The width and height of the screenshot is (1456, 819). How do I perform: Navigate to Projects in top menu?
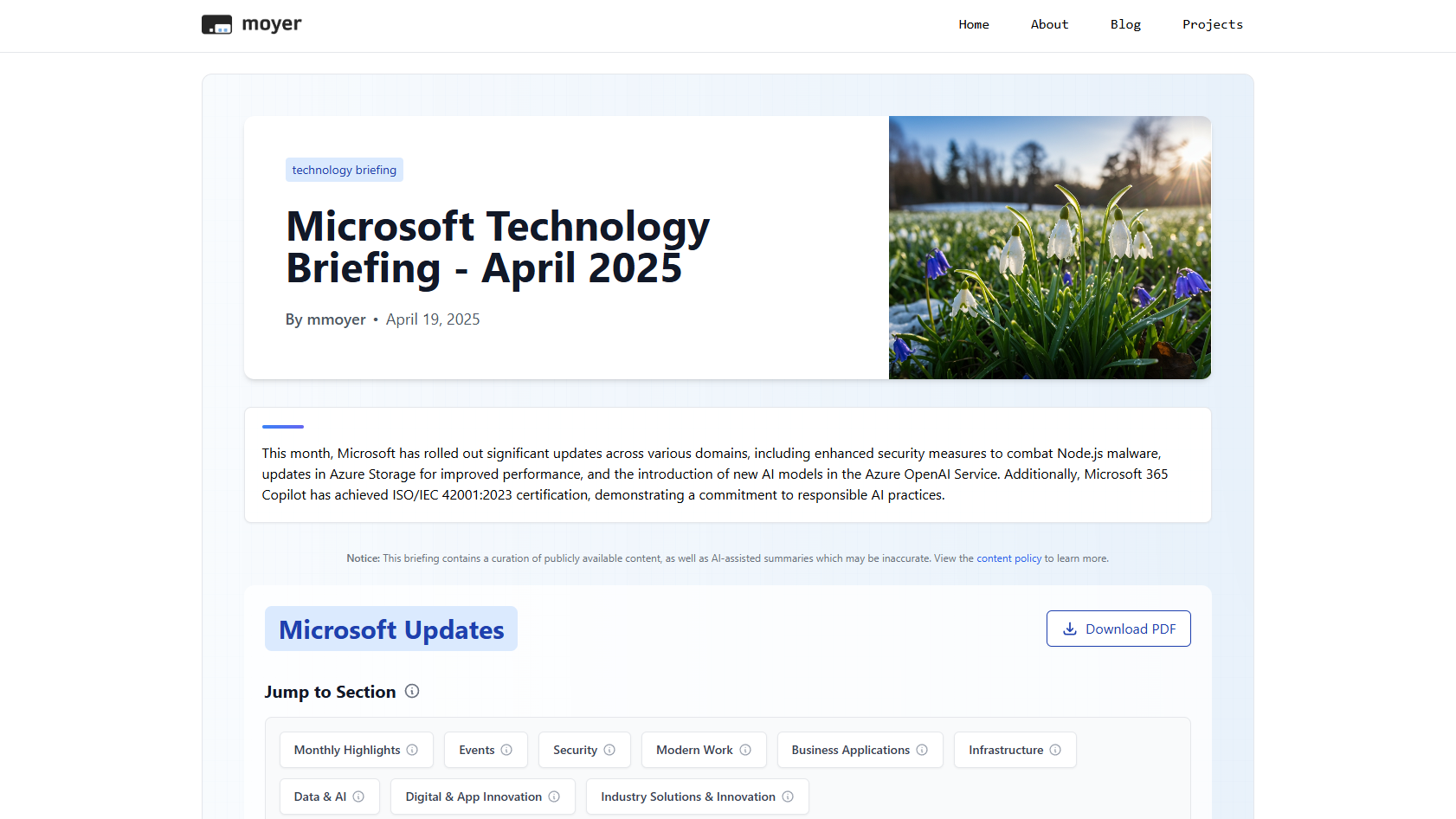(1212, 24)
